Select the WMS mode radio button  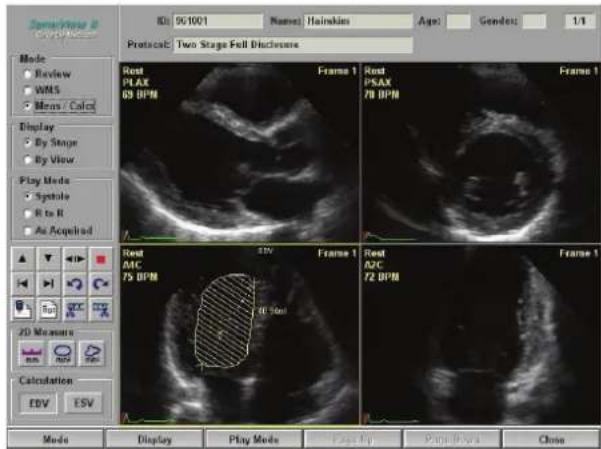point(28,90)
